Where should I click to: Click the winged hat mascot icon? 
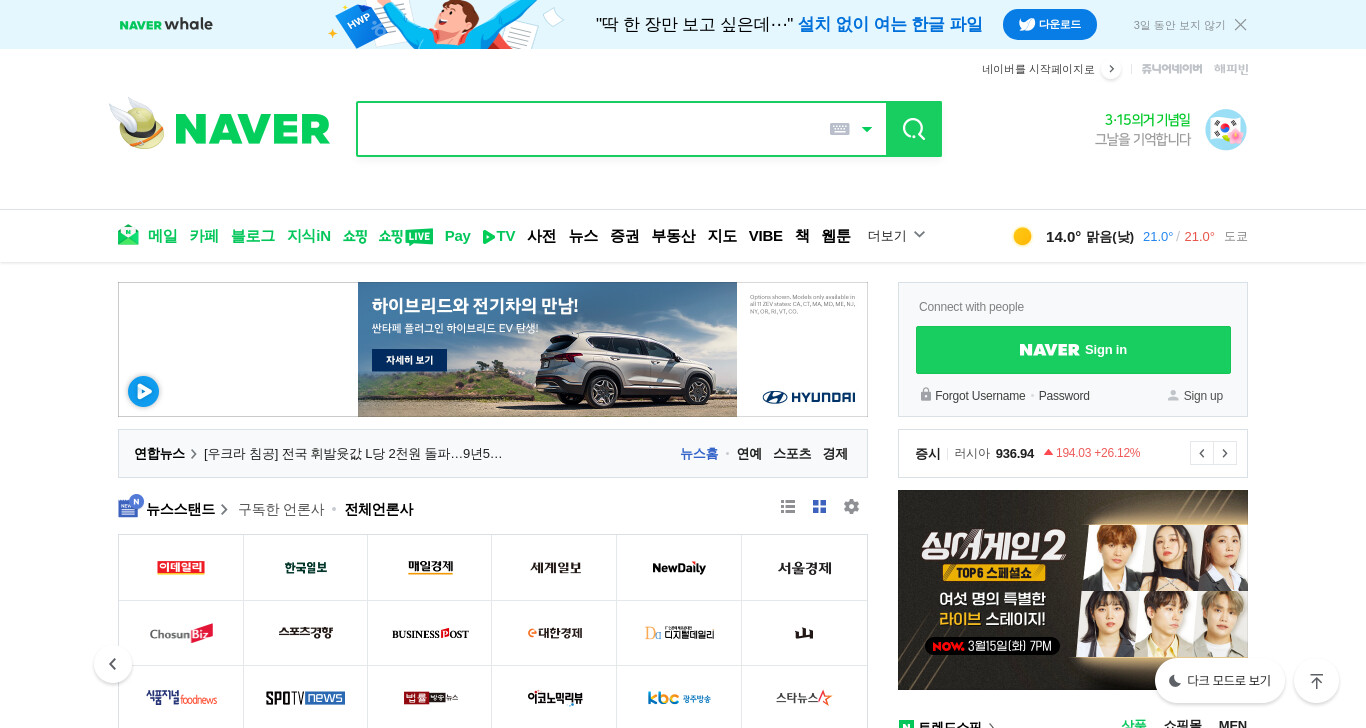pos(137,124)
